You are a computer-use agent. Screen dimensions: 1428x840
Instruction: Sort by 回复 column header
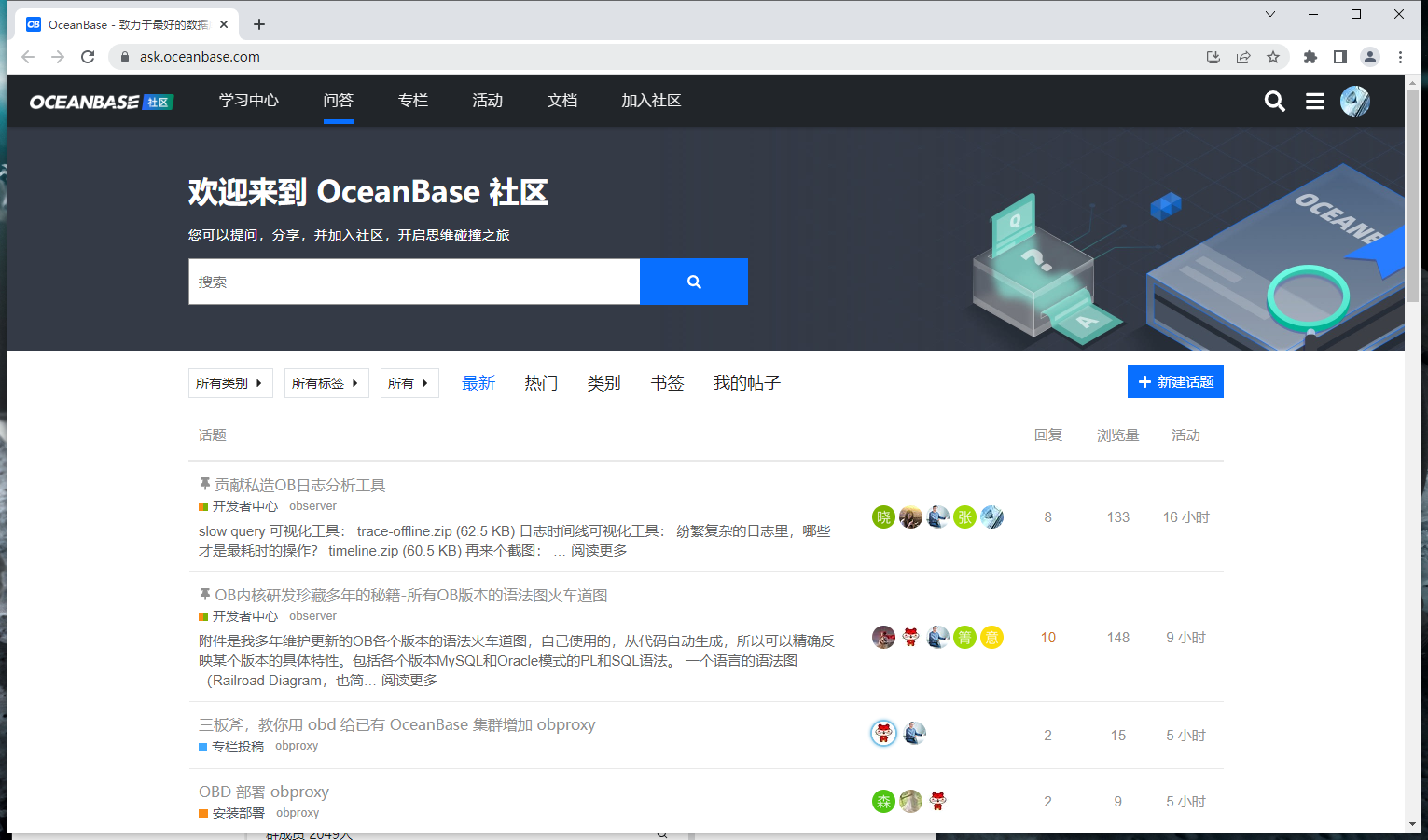coord(1047,435)
